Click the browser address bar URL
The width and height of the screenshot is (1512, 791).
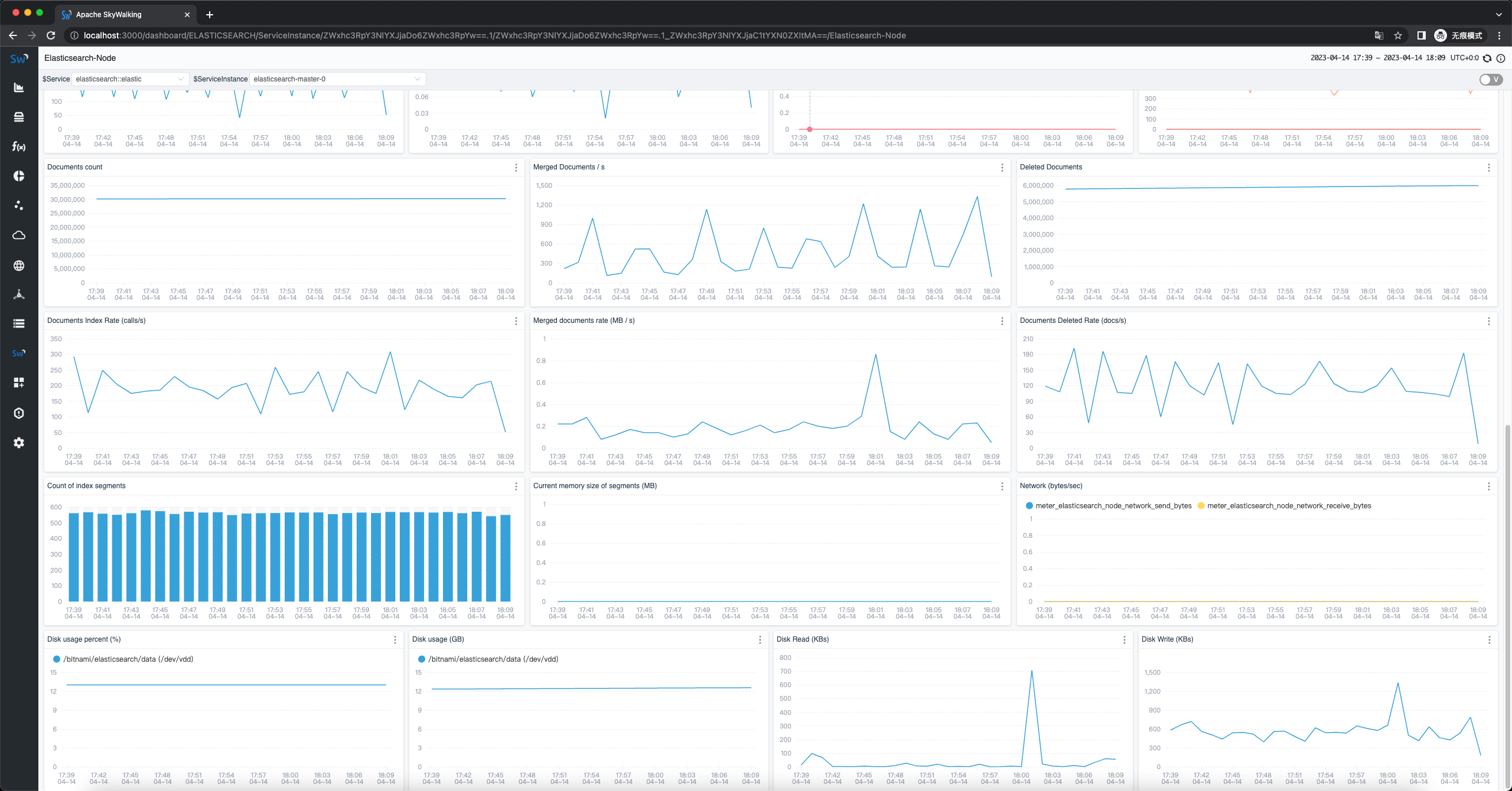pyautogui.click(x=494, y=35)
